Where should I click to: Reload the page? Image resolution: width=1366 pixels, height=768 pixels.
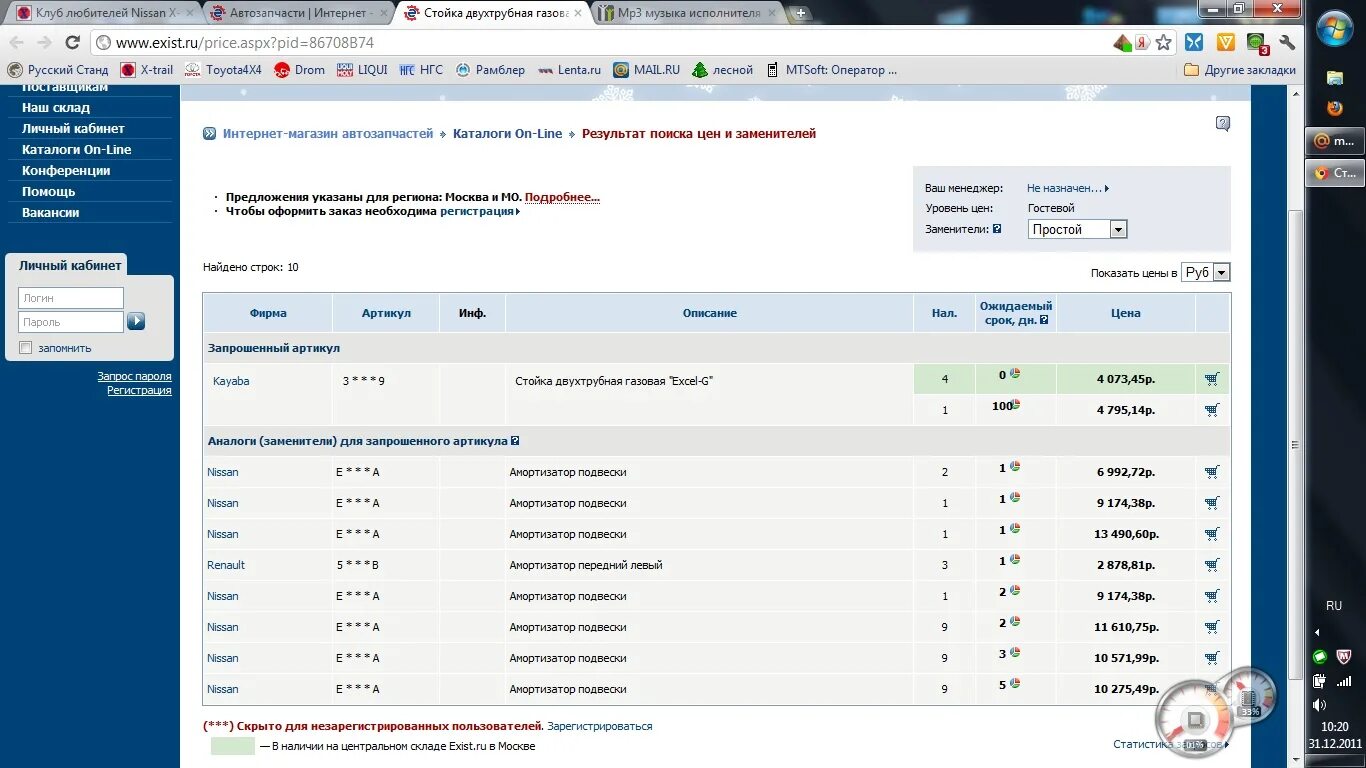(x=72, y=42)
